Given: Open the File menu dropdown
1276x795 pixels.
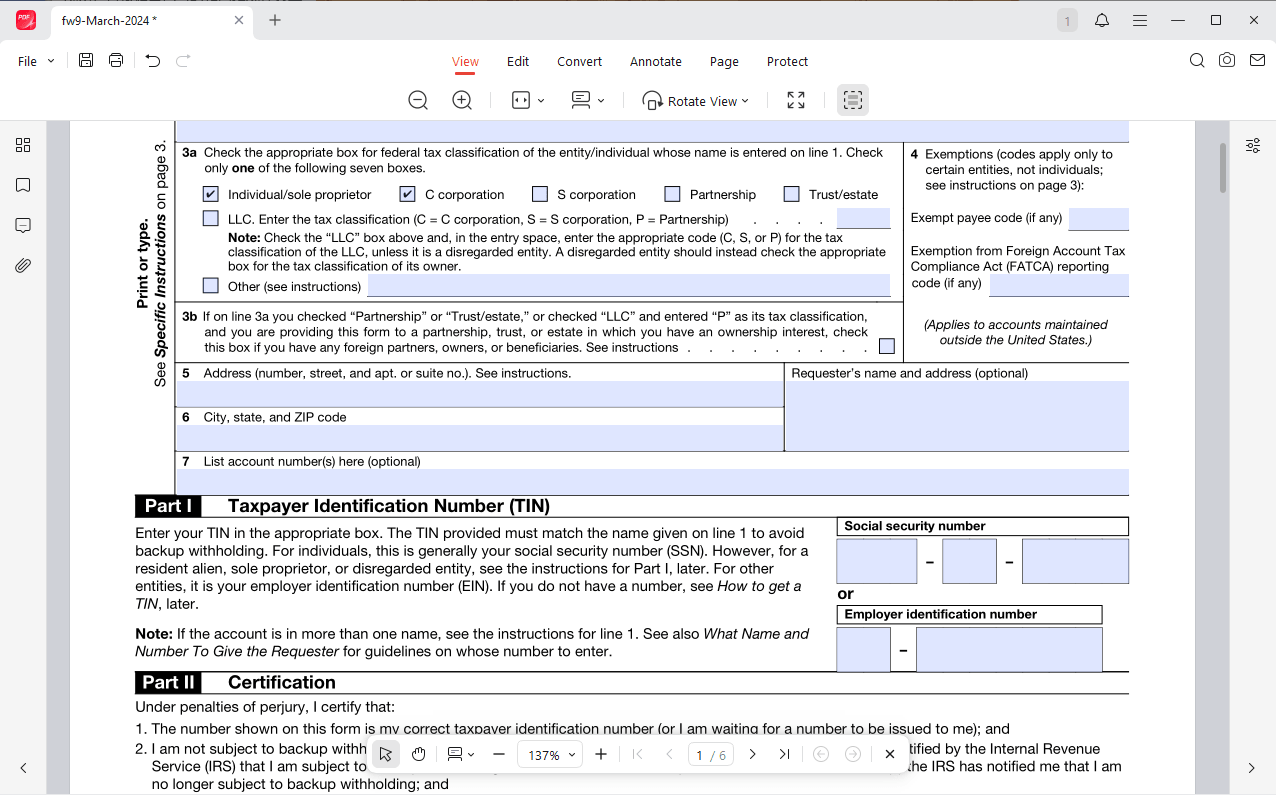Looking at the screenshot, I should tap(36, 61).
